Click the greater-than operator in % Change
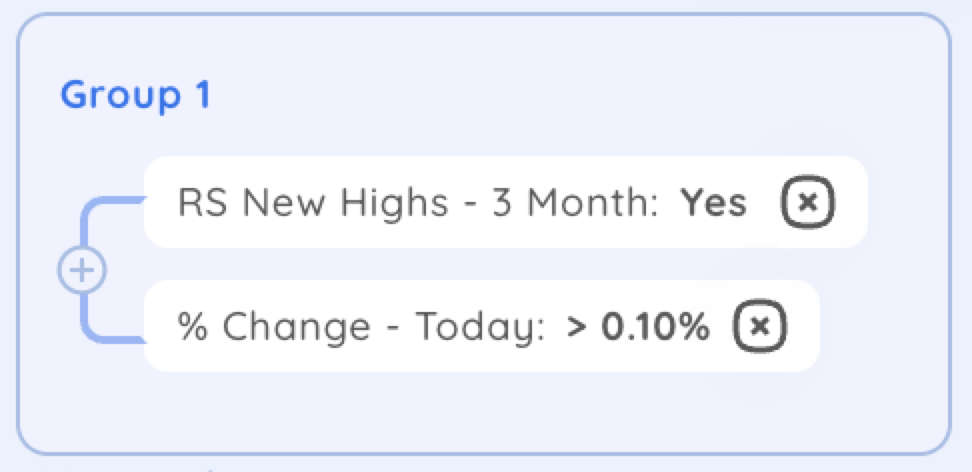This screenshot has width=972, height=472. click(x=577, y=327)
